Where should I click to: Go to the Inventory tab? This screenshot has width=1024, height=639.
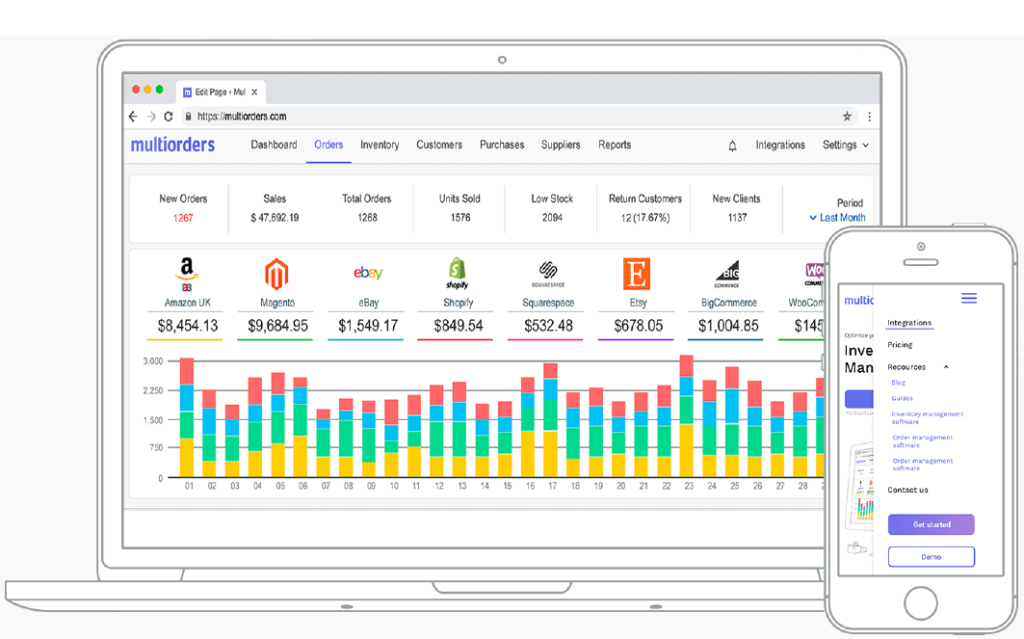(x=379, y=145)
